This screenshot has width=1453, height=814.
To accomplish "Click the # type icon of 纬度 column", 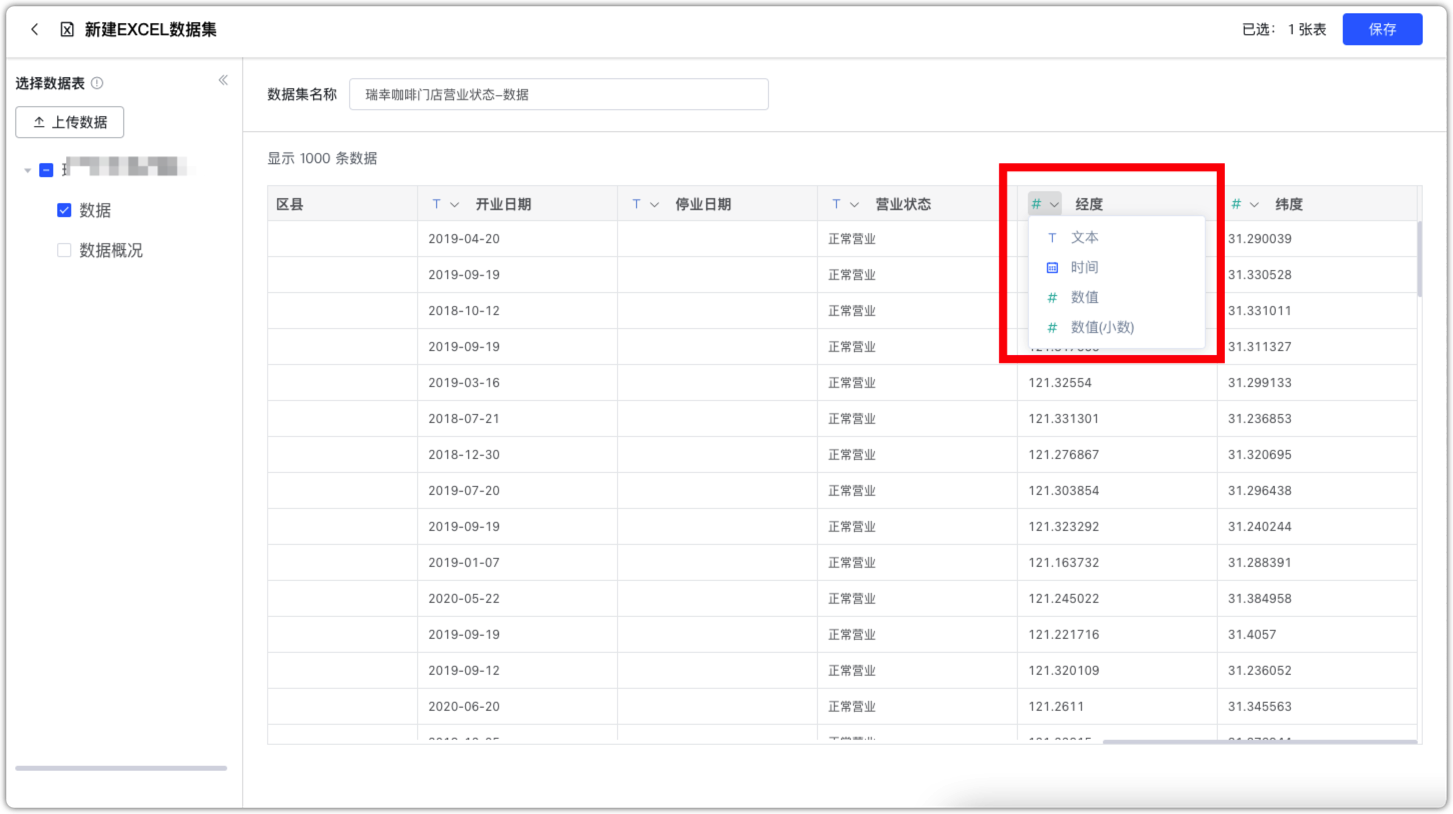I will 1236,204.
